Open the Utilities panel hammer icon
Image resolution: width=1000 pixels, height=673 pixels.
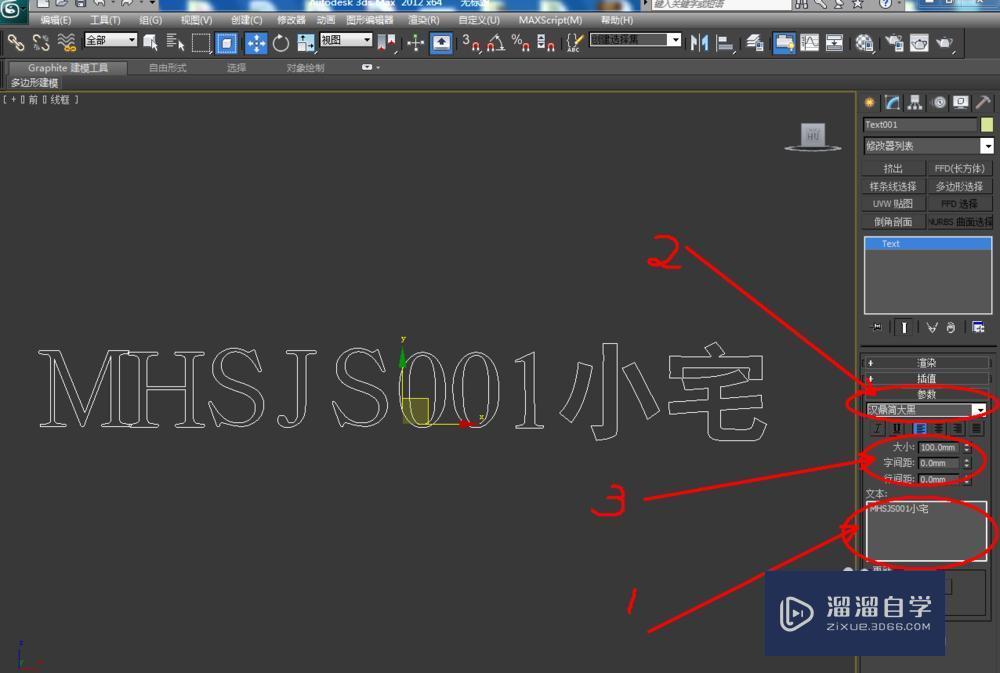[x=983, y=101]
